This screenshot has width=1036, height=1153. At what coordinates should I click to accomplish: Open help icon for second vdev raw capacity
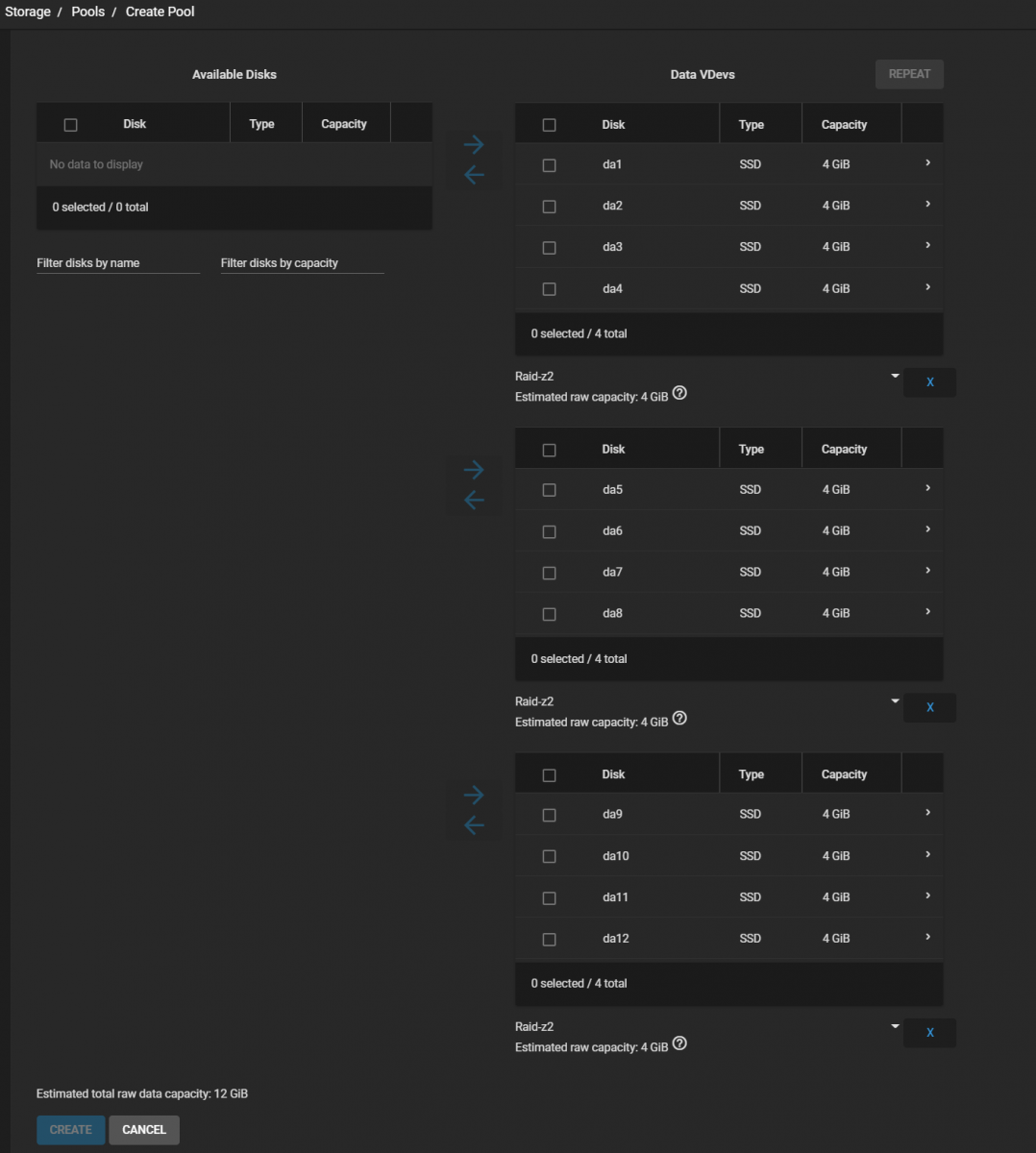coord(679,719)
